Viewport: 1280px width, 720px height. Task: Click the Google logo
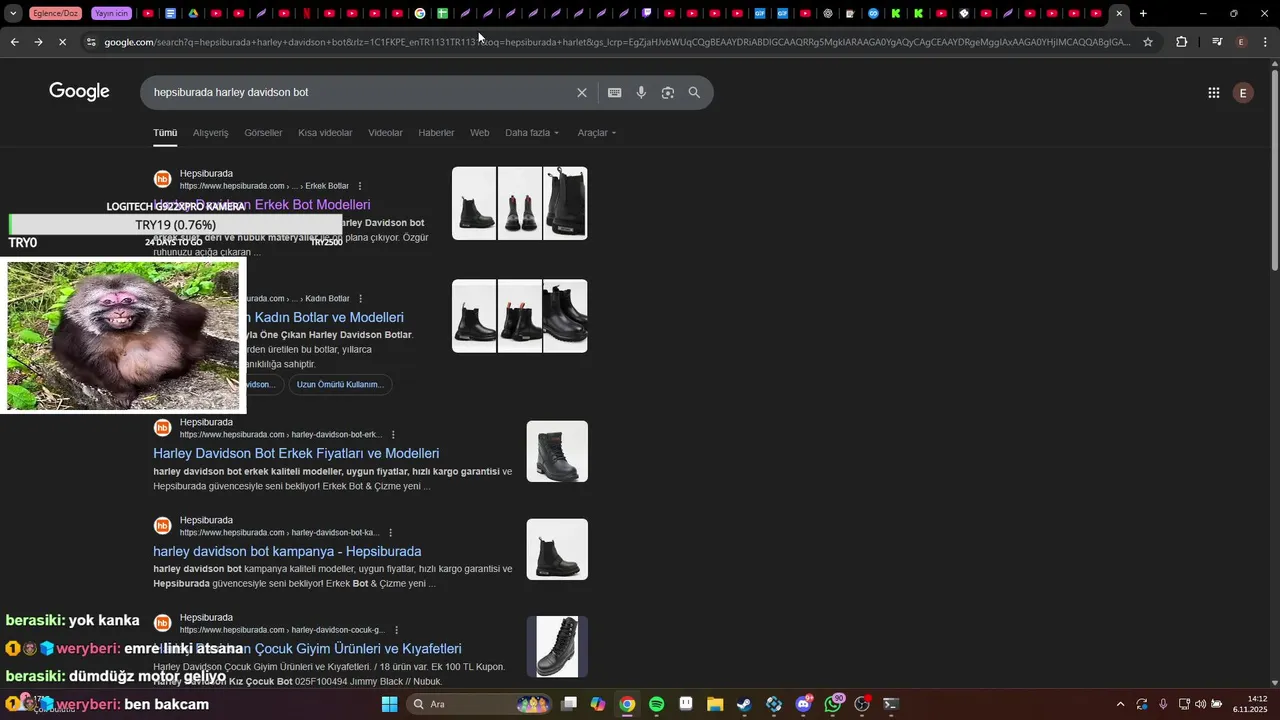coord(79,92)
